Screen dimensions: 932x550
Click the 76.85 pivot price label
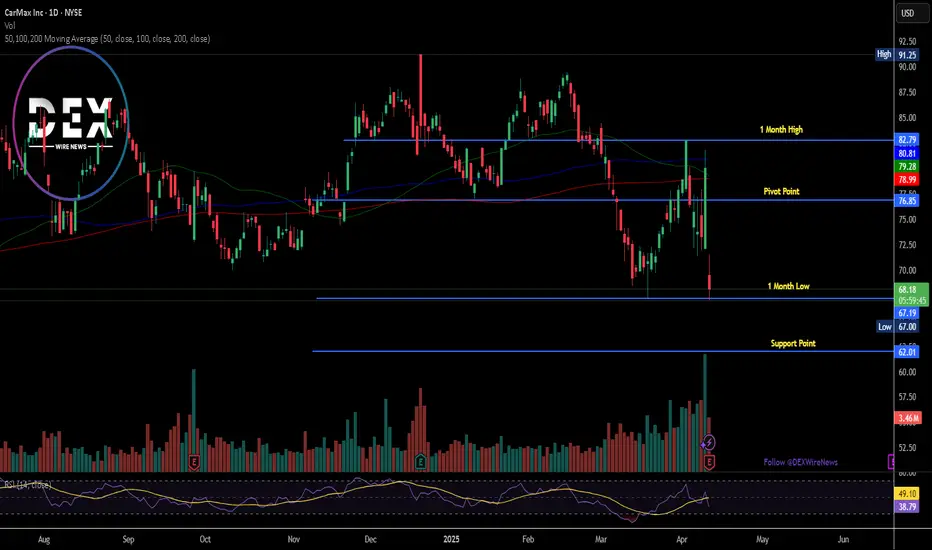pyautogui.click(x=907, y=201)
